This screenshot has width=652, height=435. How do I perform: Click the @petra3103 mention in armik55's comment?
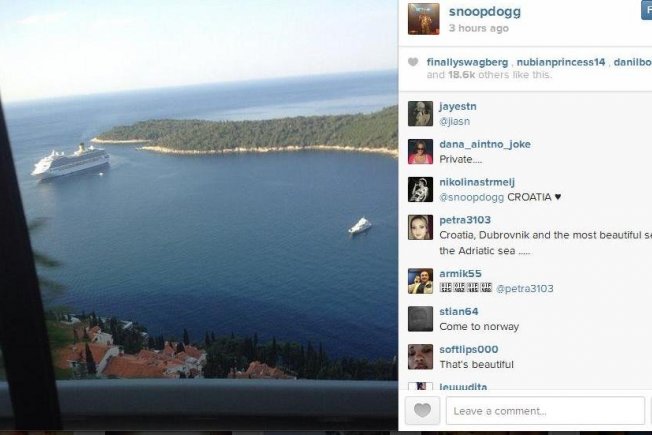524,289
